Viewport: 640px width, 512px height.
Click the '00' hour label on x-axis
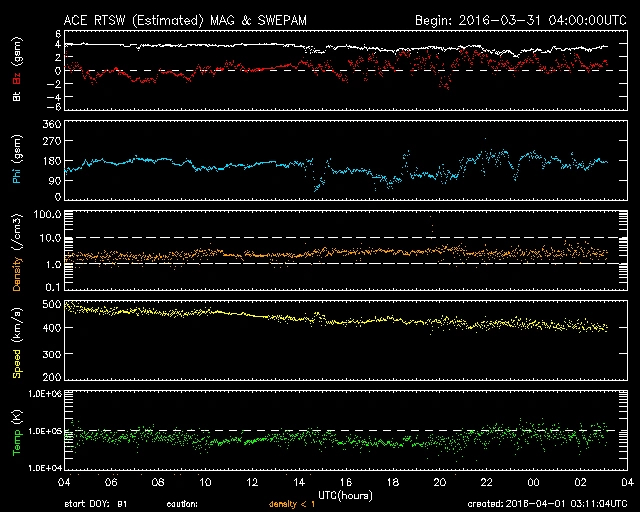click(533, 483)
